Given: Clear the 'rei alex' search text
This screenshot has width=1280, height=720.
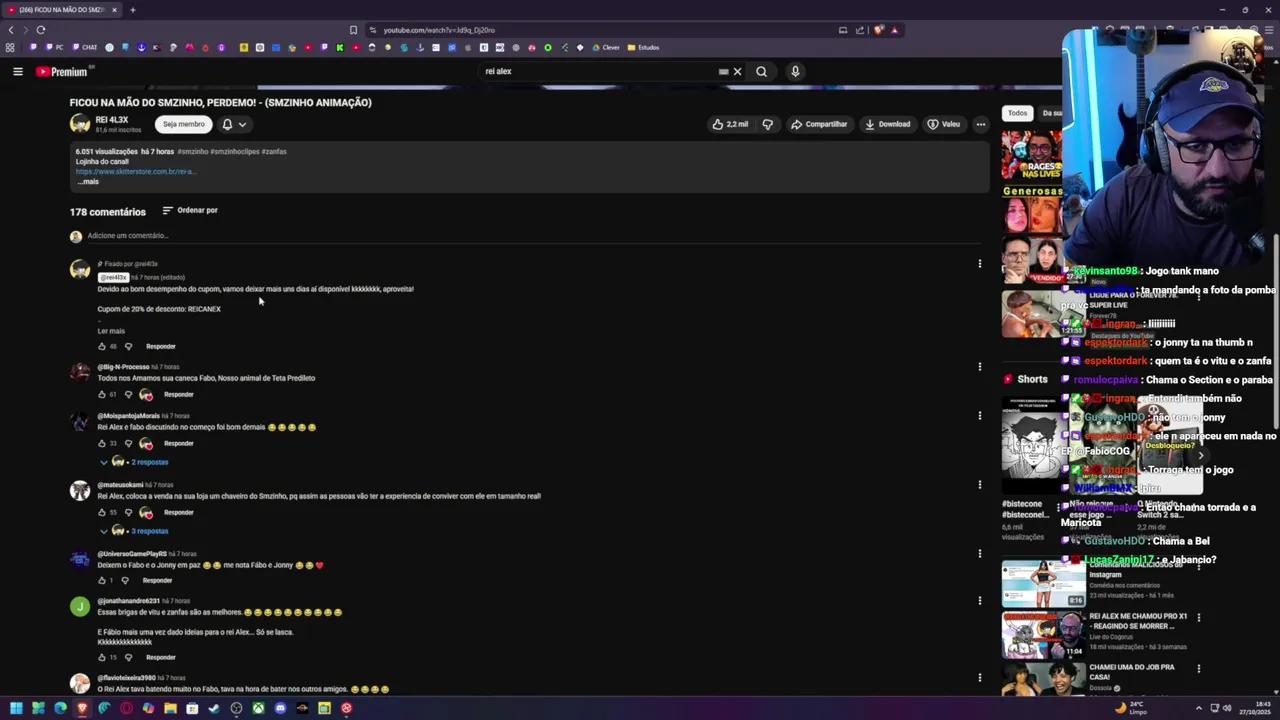Looking at the screenshot, I should (x=737, y=71).
